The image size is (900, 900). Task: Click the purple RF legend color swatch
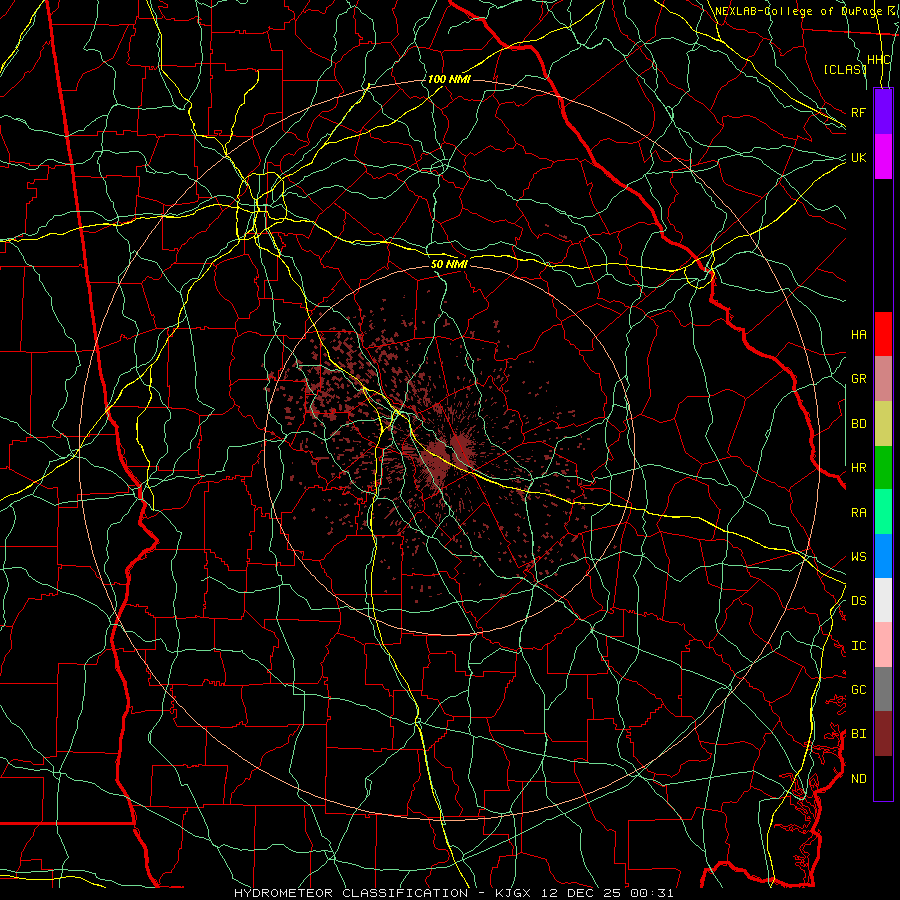tap(883, 112)
